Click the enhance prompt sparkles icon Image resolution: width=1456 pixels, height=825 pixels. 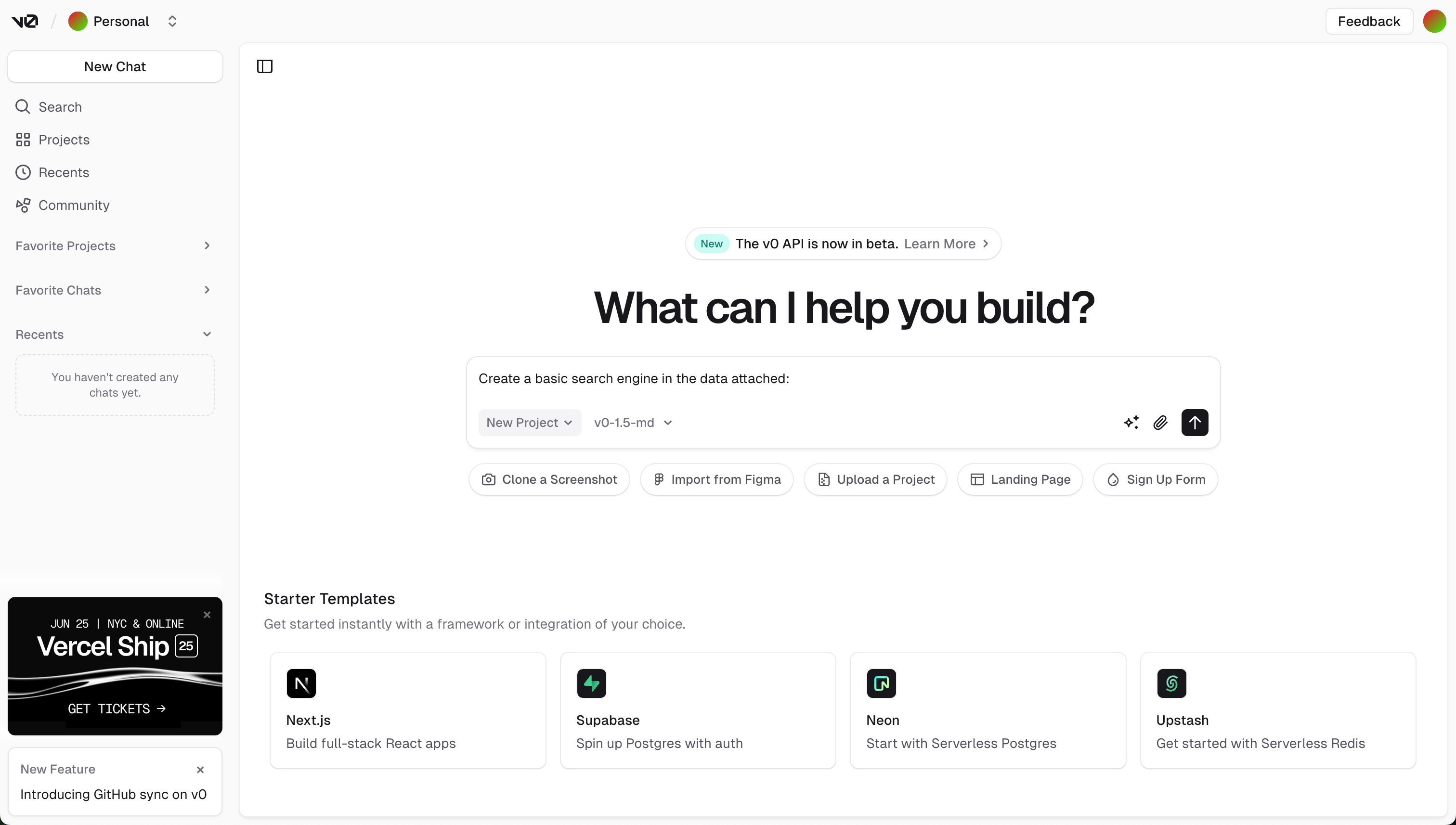pyautogui.click(x=1131, y=423)
